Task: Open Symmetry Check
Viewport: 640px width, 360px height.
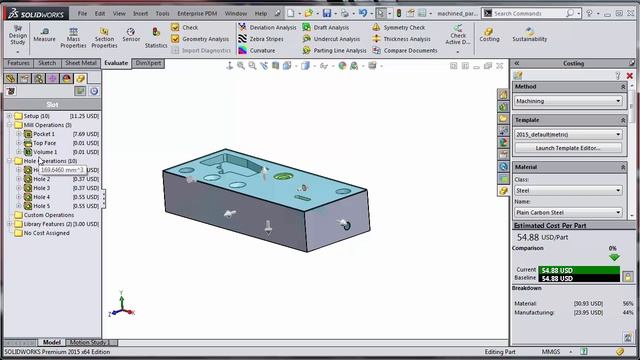Action: [399, 27]
